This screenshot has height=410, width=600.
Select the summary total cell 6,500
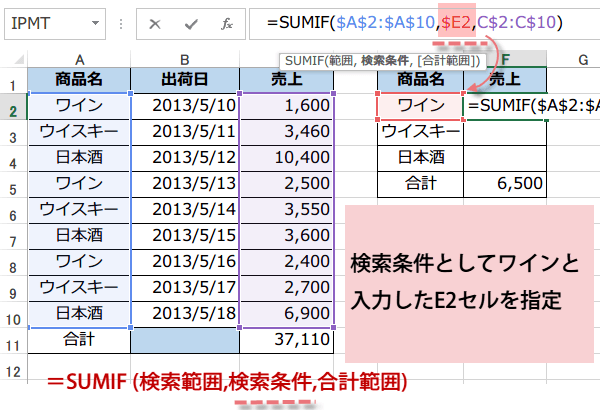point(505,184)
